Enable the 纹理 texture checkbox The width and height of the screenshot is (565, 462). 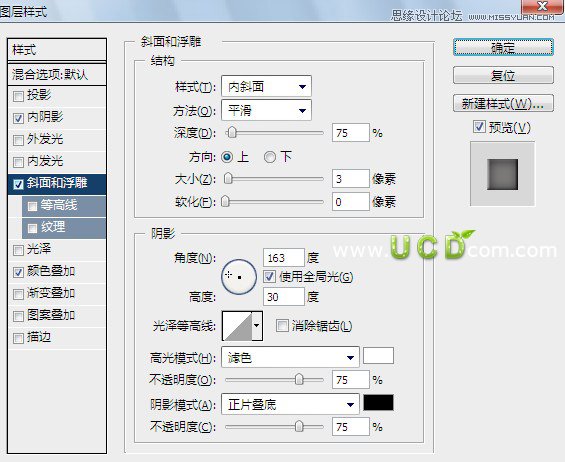pyautogui.click(x=32, y=228)
